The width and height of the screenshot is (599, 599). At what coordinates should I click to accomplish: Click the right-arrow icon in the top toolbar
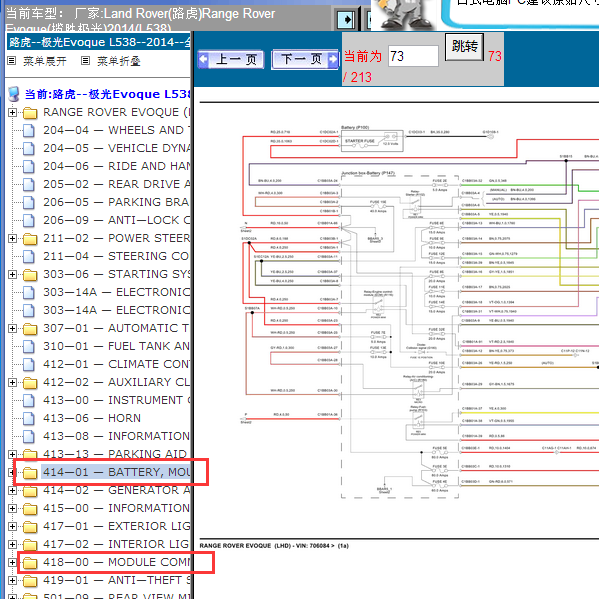[346, 19]
